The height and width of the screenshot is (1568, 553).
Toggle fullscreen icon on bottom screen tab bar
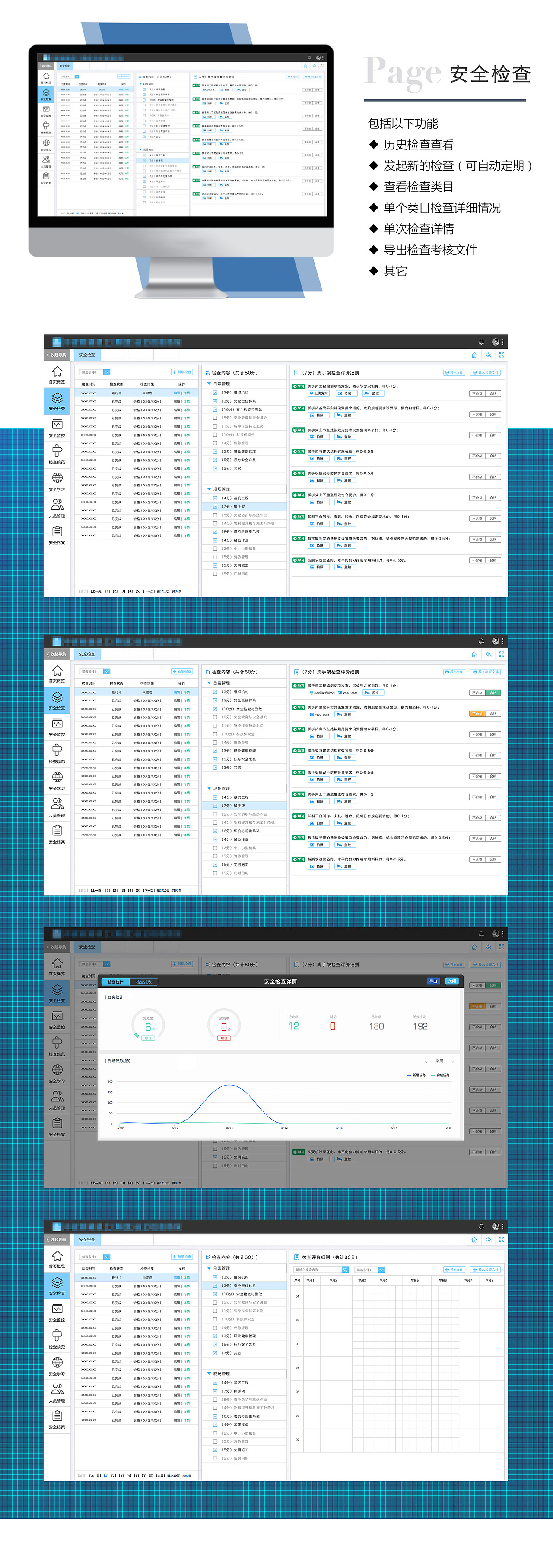(x=501, y=1239)
